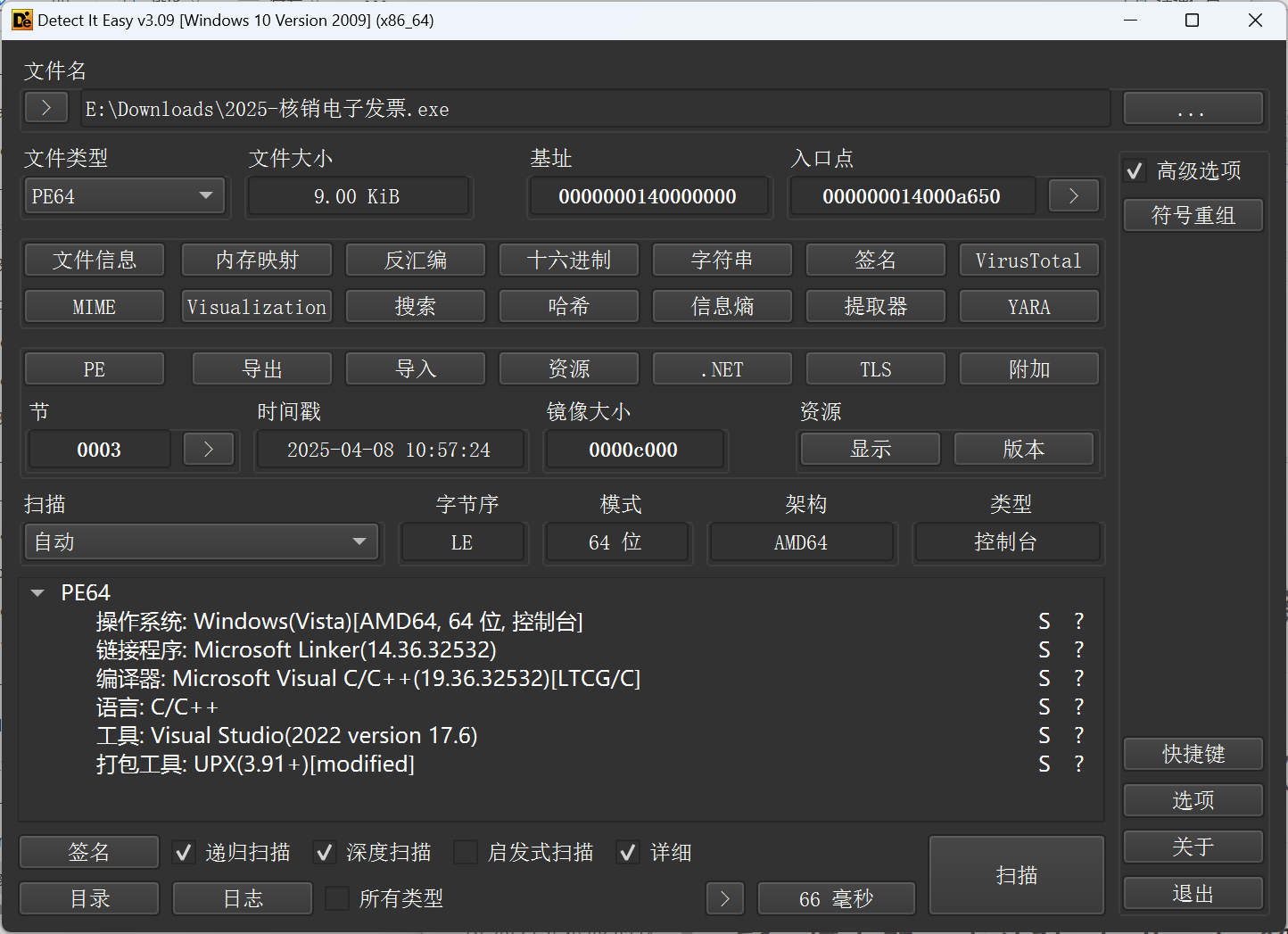Toggle 高级选项 checkbox
Screen dimensions: 1288x934
pyautogui.click(x=1135, y=170)
